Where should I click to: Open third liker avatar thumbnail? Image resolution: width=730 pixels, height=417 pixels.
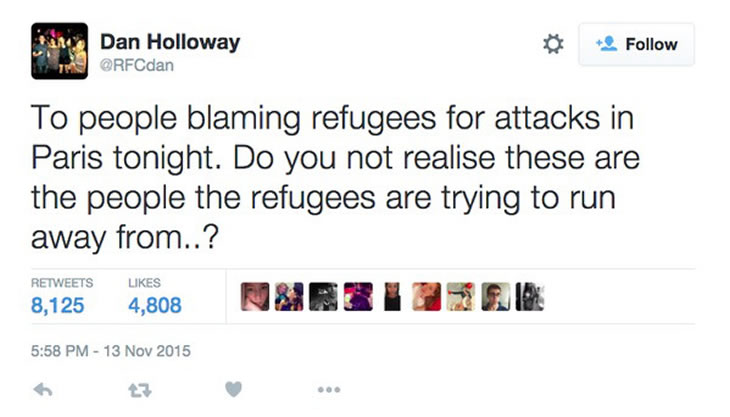(x=324, y=296)
